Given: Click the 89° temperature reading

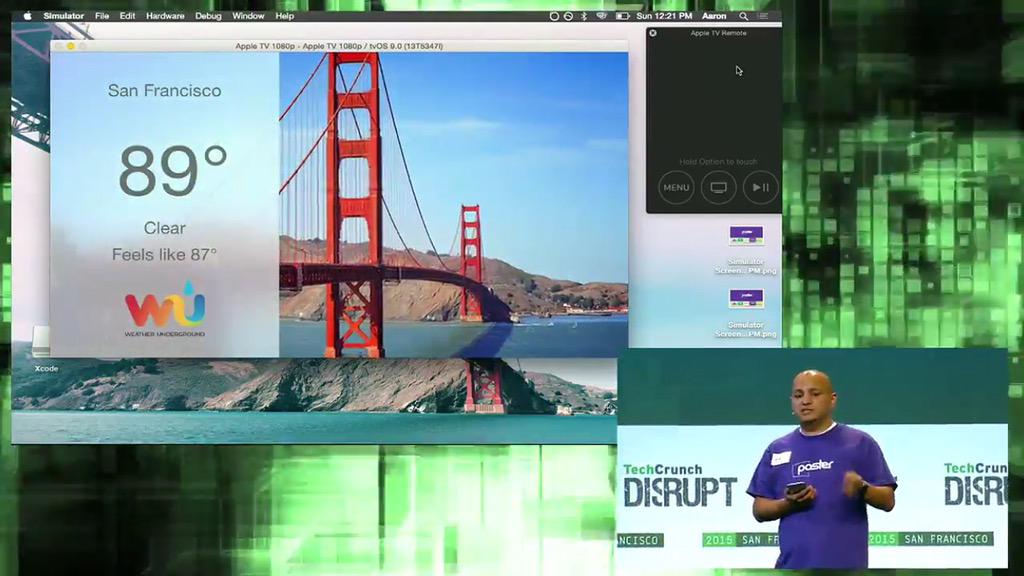Looking at the screenshot, I should tap(172, 170).
